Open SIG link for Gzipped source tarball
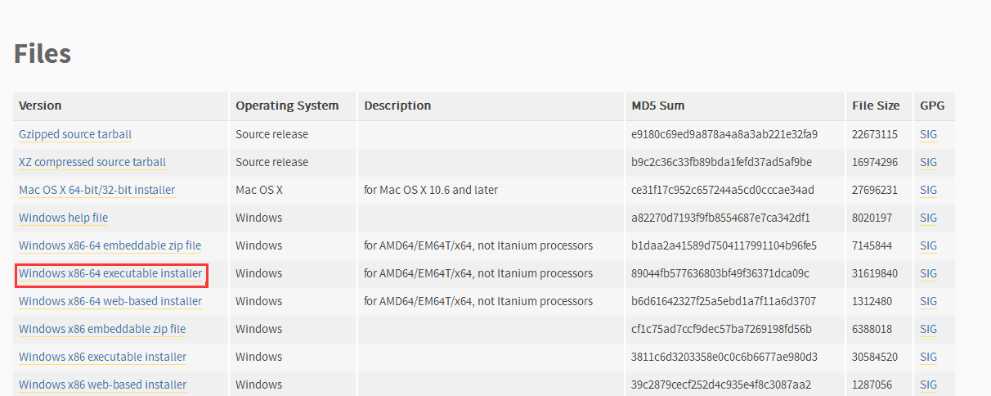This screenshot has height=396, width=991. pos(928,135)
